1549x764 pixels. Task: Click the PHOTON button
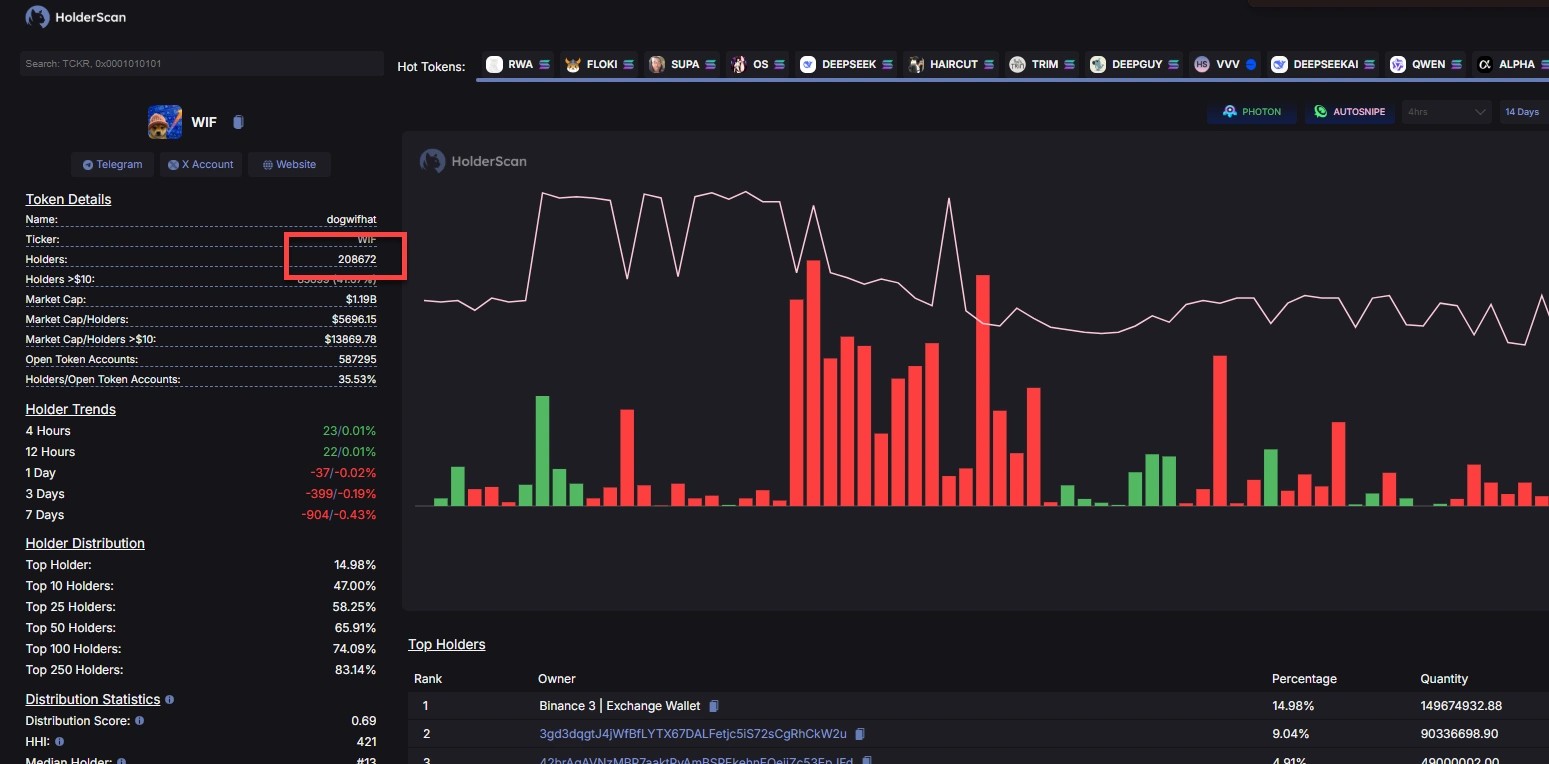[1252, 112]
